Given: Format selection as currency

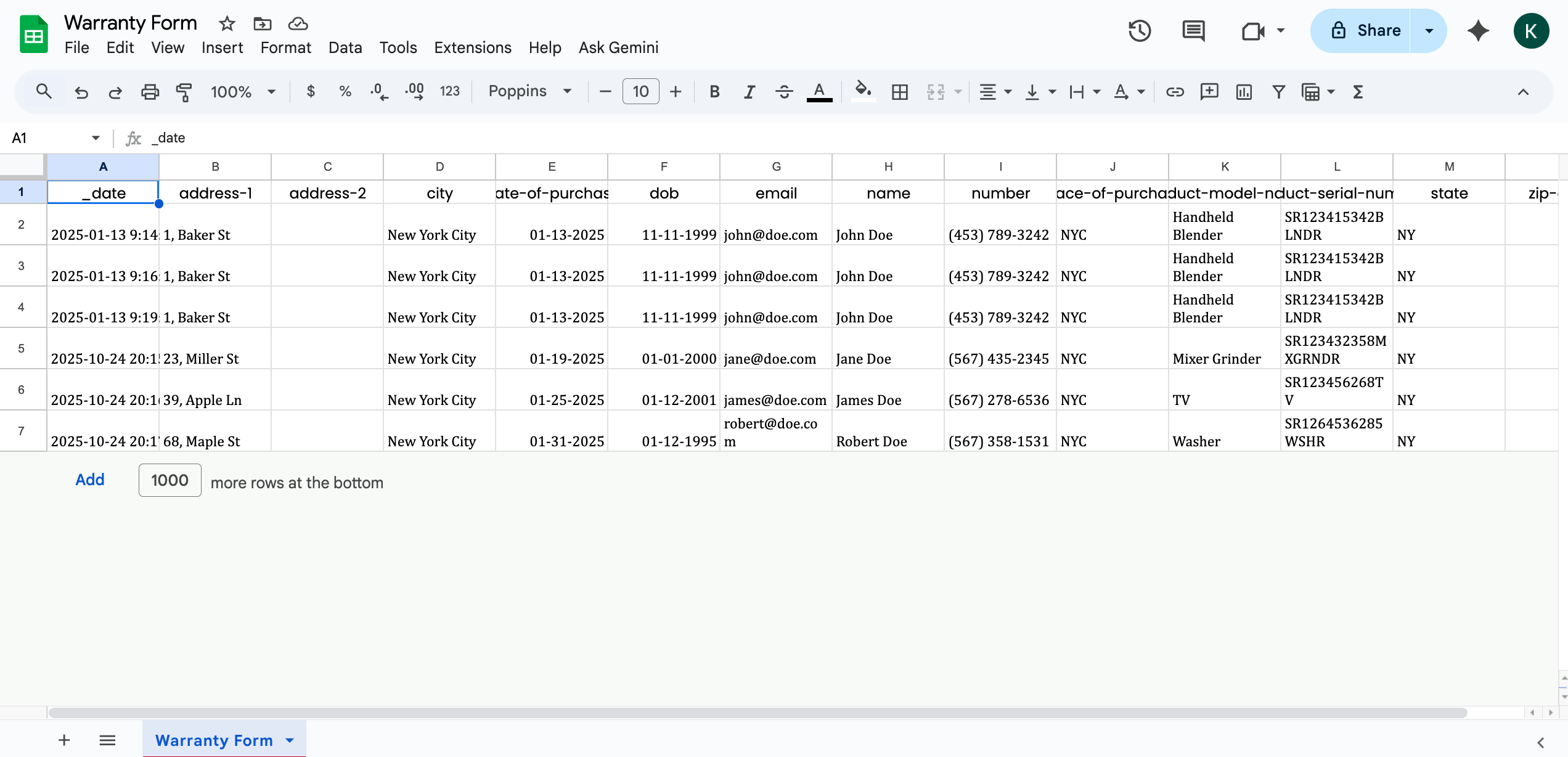Looking at the screenshot, I should [311, 91].
